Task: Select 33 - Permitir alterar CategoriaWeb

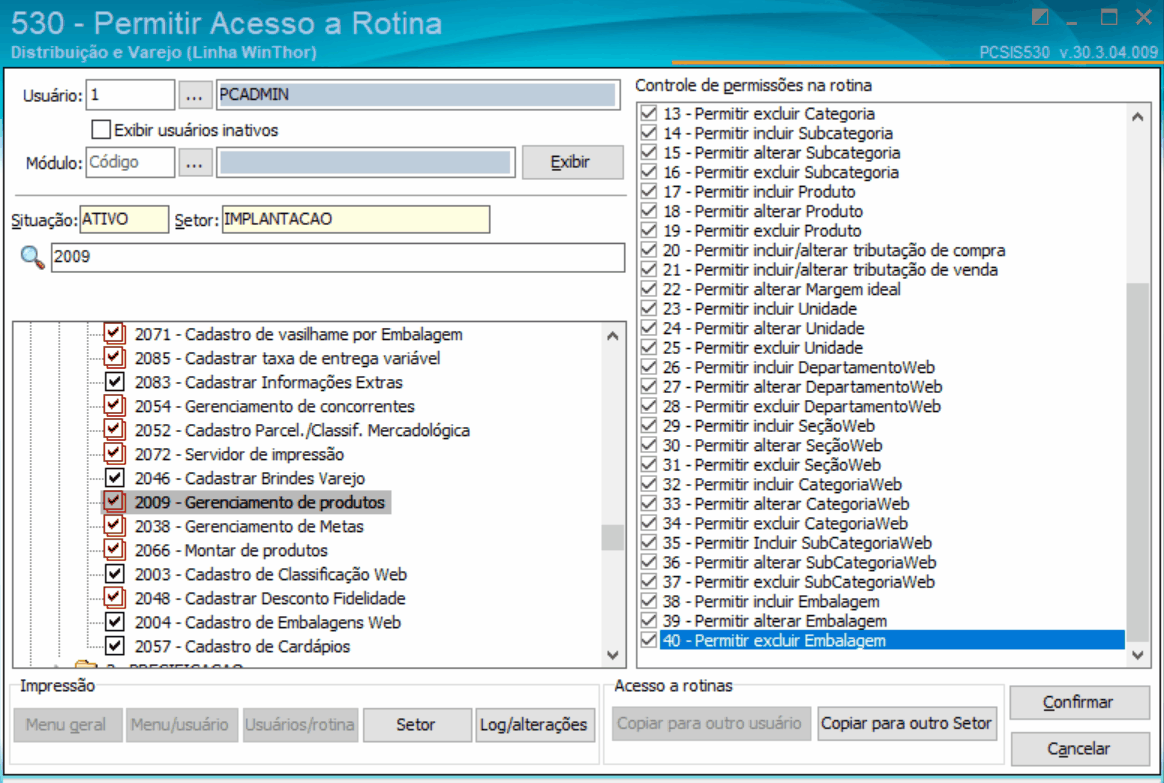Action: click(785, 504)
